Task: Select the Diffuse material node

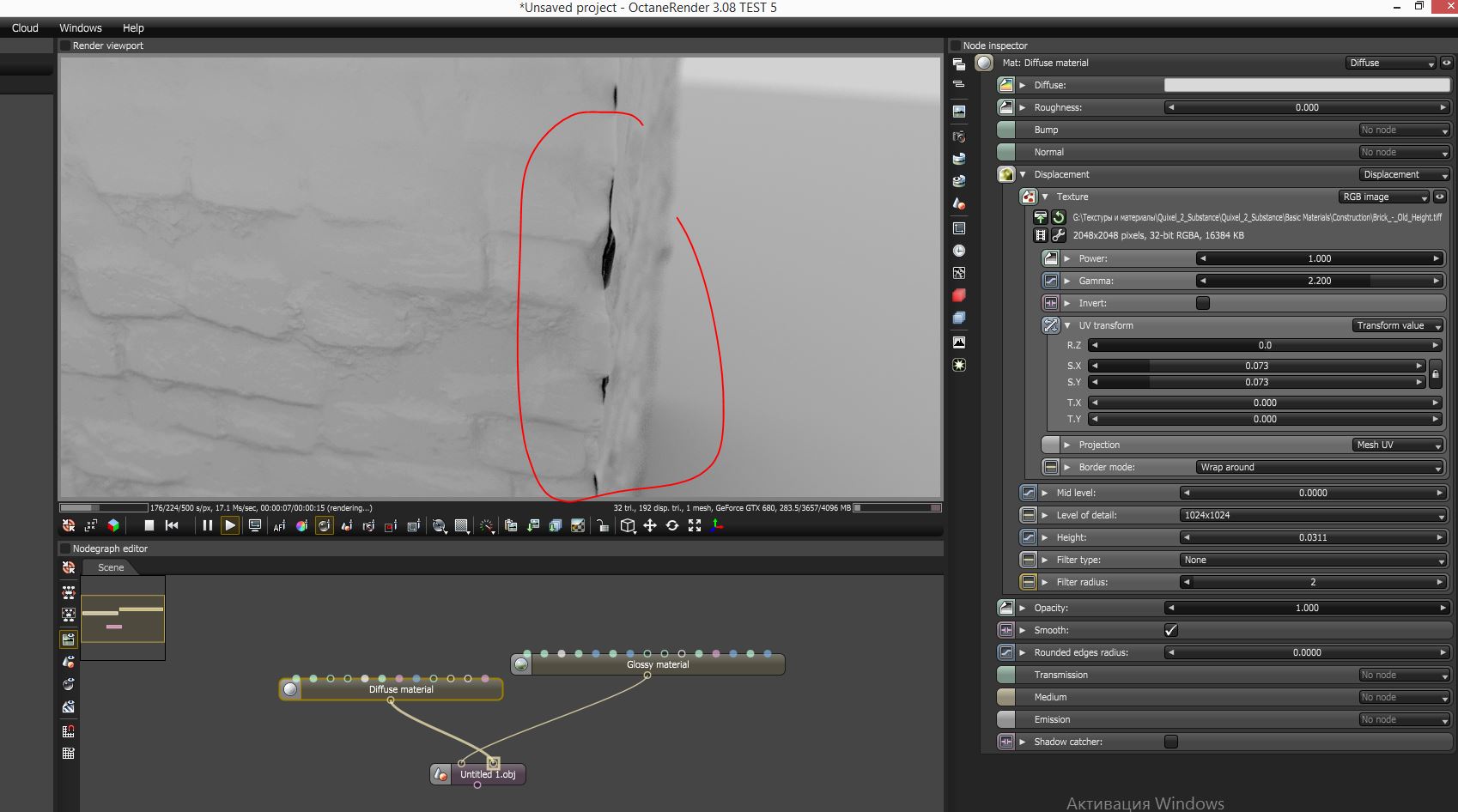Action: point(392,689)
